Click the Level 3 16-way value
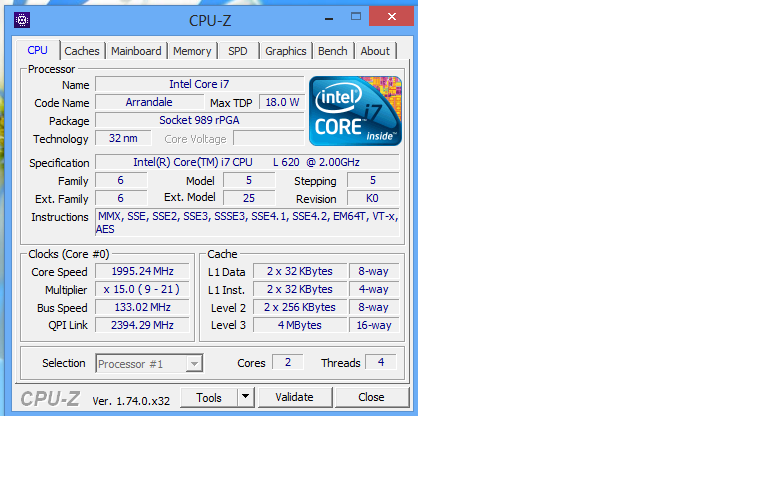The image size is (768, 480). coord(374,325)
